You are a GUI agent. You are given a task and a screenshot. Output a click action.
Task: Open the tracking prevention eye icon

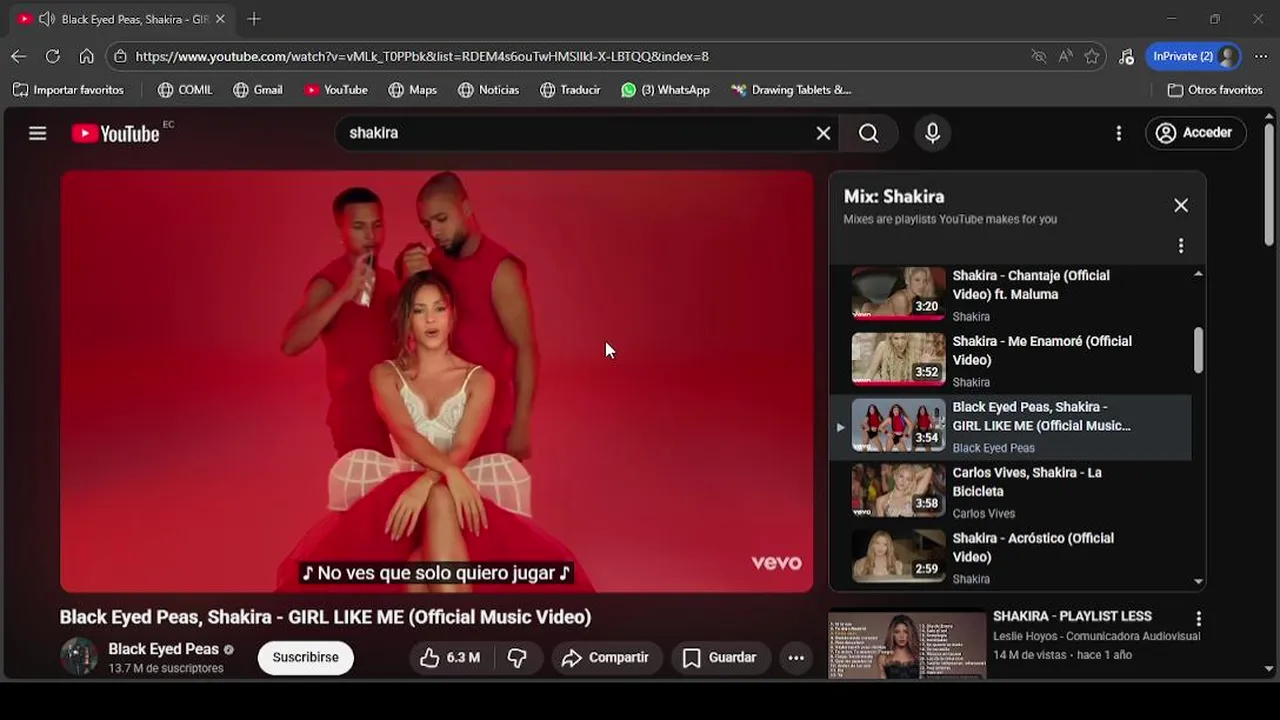[x=1039, y=57]
